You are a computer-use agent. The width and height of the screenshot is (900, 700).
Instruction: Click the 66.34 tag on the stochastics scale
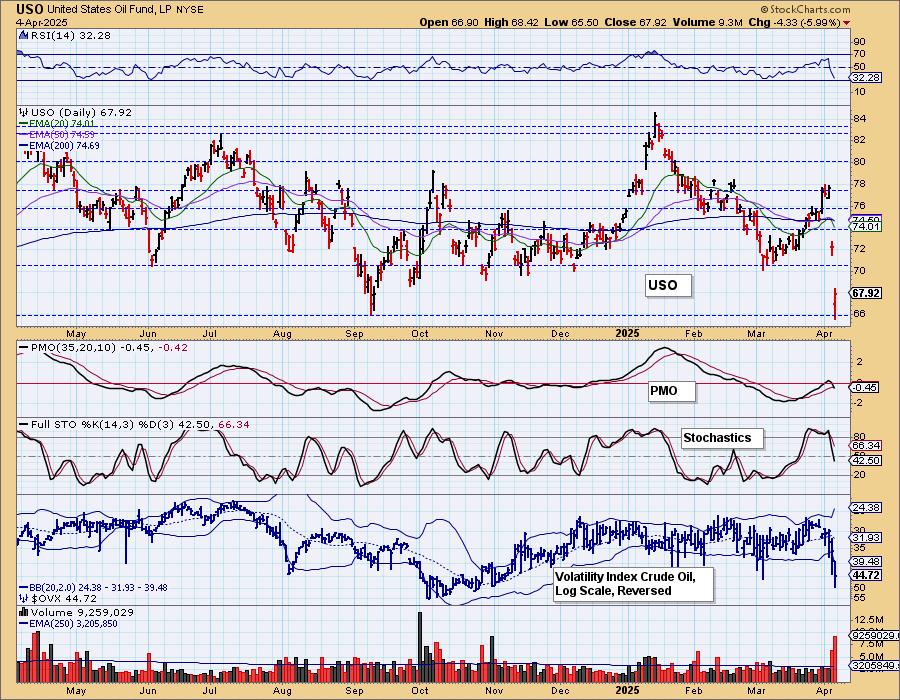coord(866,445)
